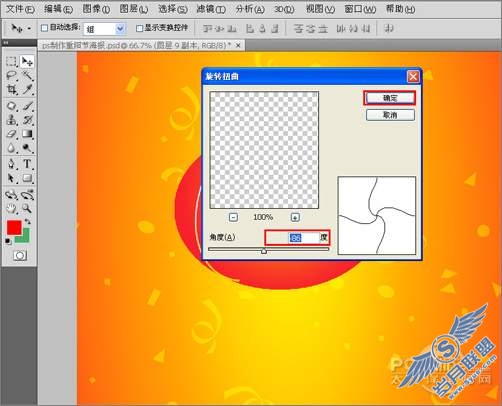Click the auto-align layers icon
502x406 pixels.
pyautogui.click(x=389, y=29)
